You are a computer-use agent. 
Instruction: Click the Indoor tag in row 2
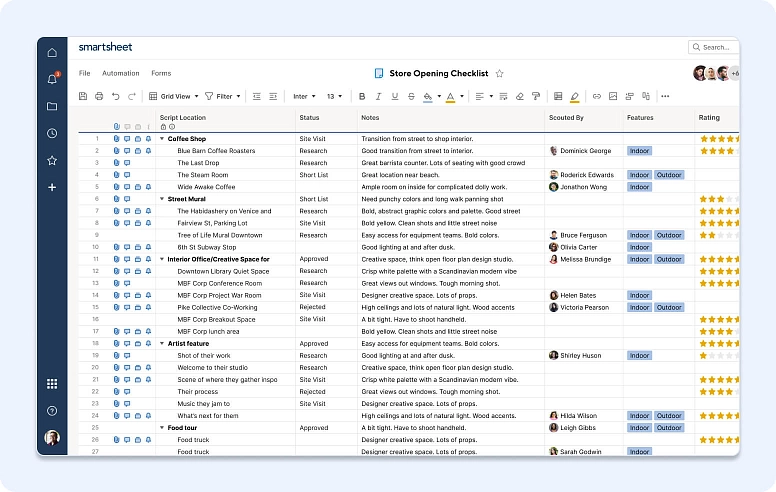point(639,151)
